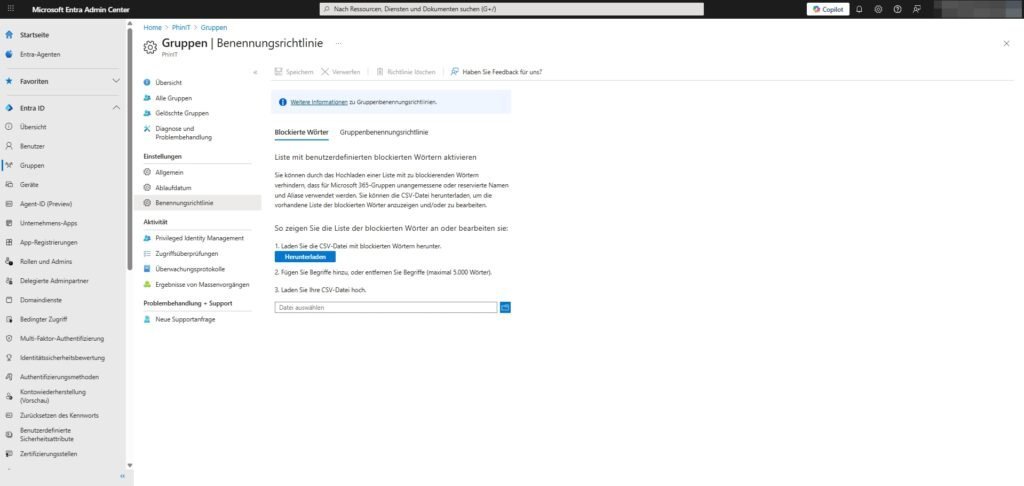Open the Weitere Informationen link
1024x486 pixels.
(x=319, y=102)
